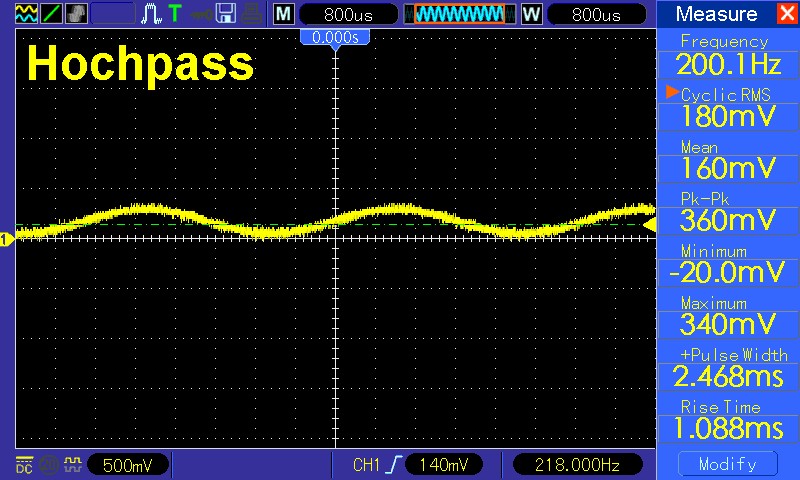Click the floppy disk save icon
The height and width of the screenshot is (480, 800).
(226, 14)
